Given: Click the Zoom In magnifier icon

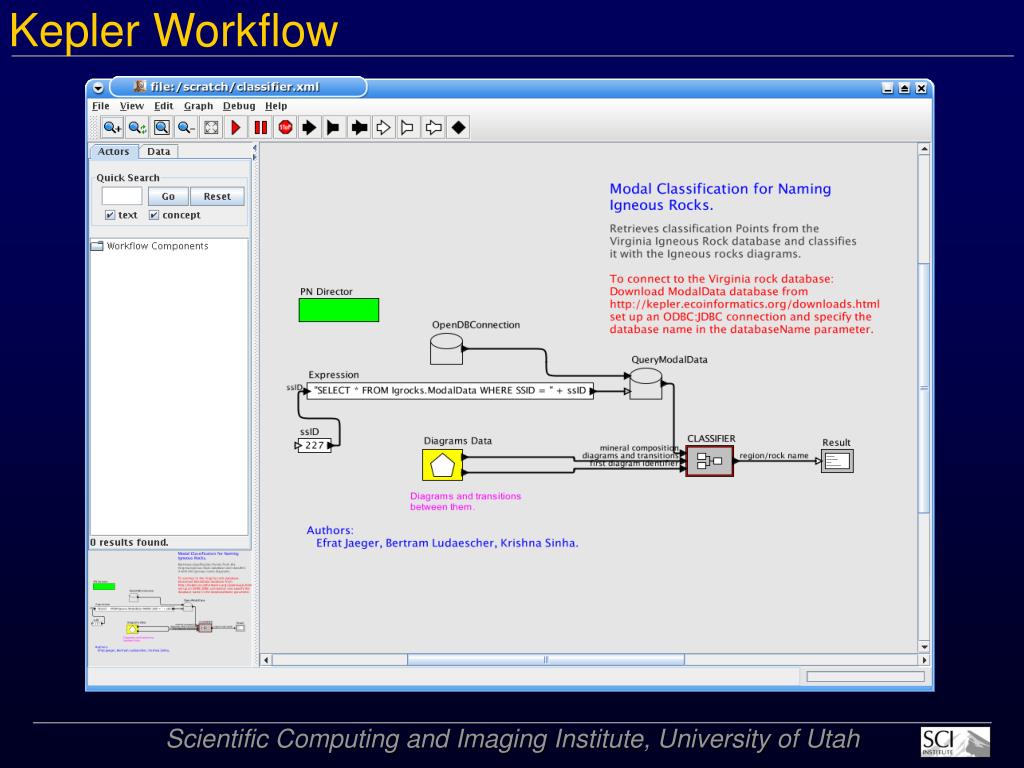Looking at the screenshot, I should coord(112,127).
